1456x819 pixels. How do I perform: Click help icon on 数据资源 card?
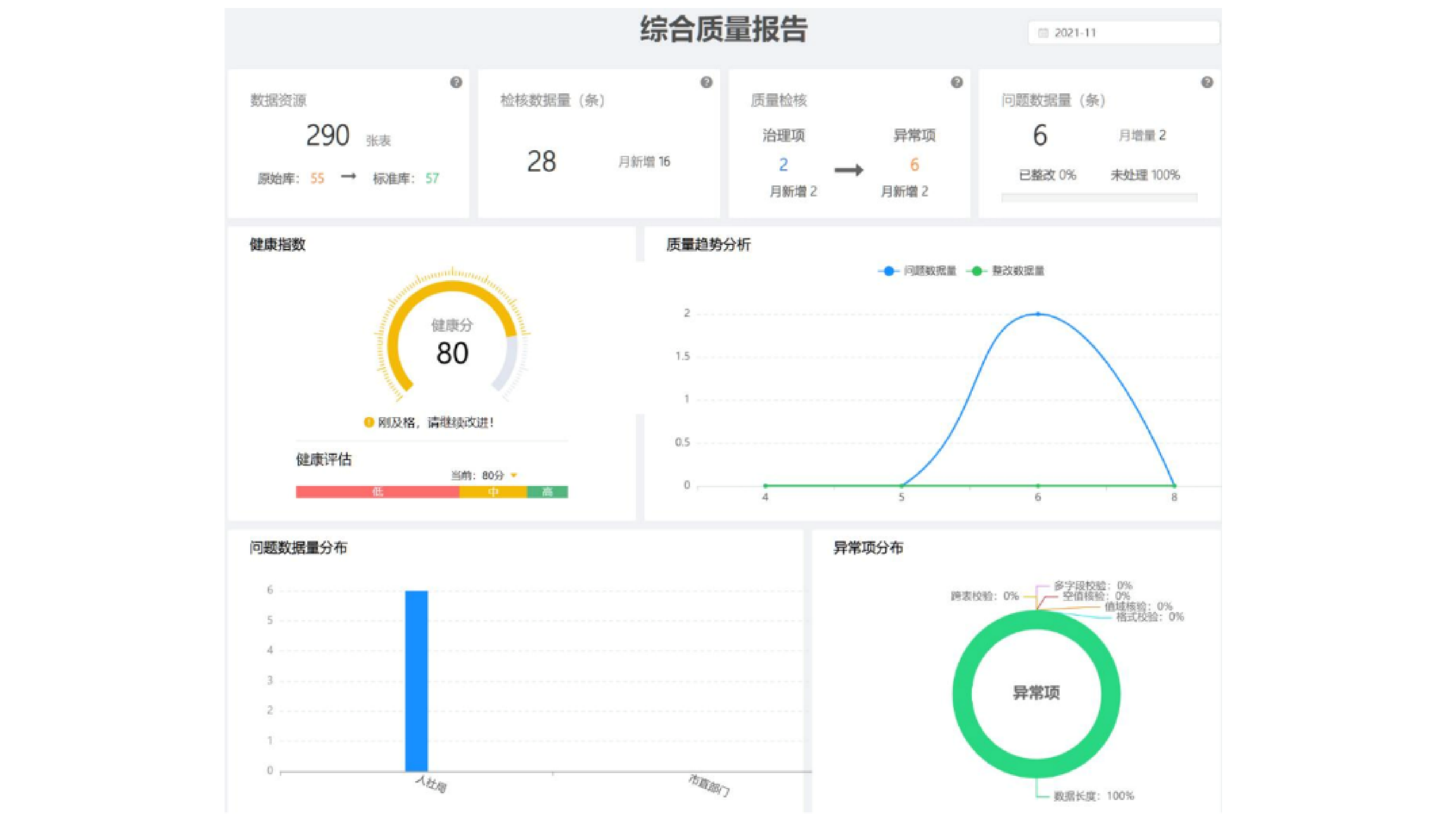456,83
